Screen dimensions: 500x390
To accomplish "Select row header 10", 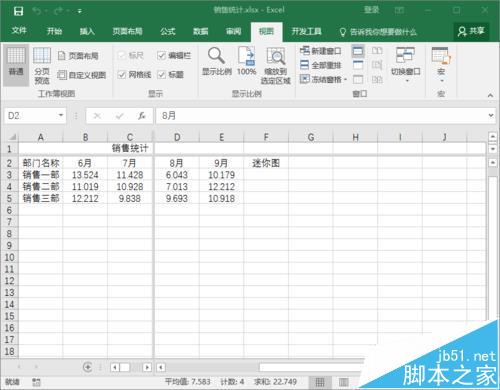I will click(x=9, y=258).
